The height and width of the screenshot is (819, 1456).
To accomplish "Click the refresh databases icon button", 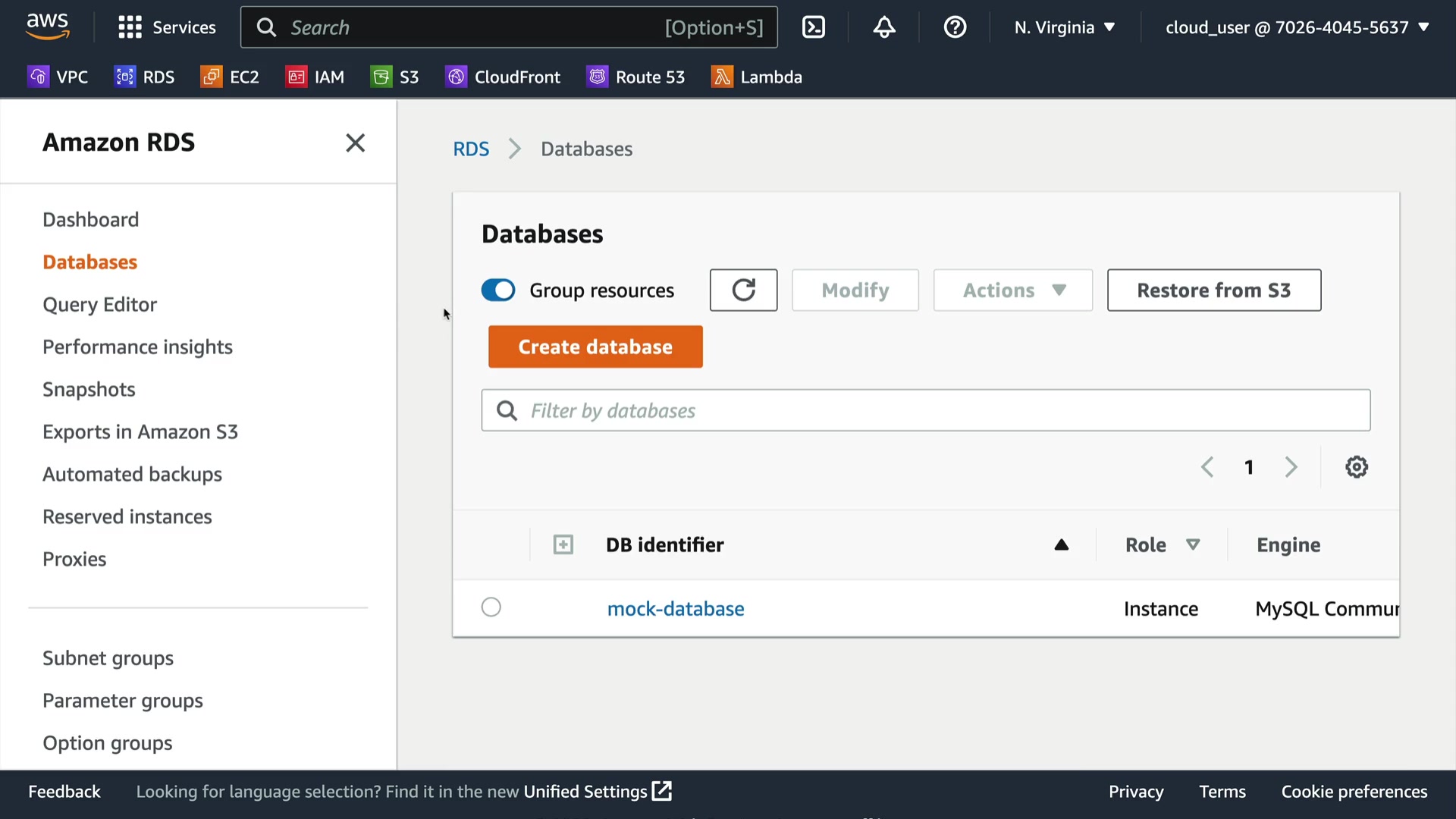I will pyautogui.click(x=743, y=290).
